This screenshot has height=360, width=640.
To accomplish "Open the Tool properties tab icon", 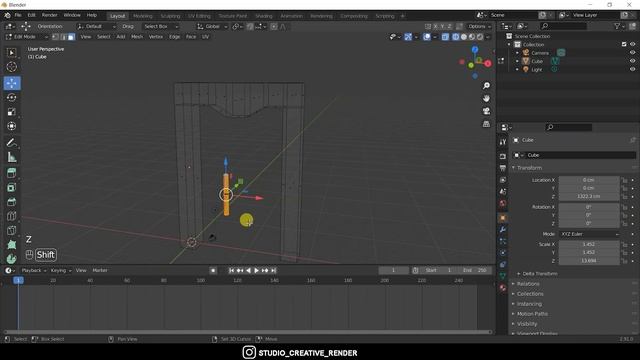I will (503, 142).
